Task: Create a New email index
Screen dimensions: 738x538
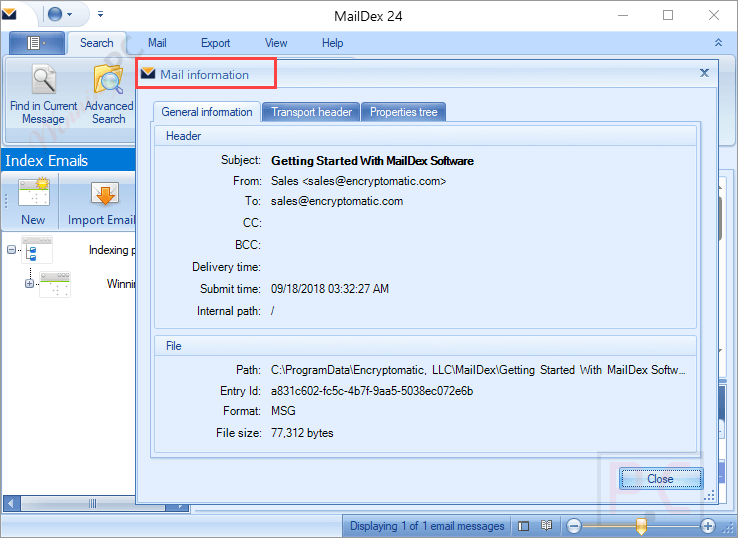Action: (x=33, y=201)
